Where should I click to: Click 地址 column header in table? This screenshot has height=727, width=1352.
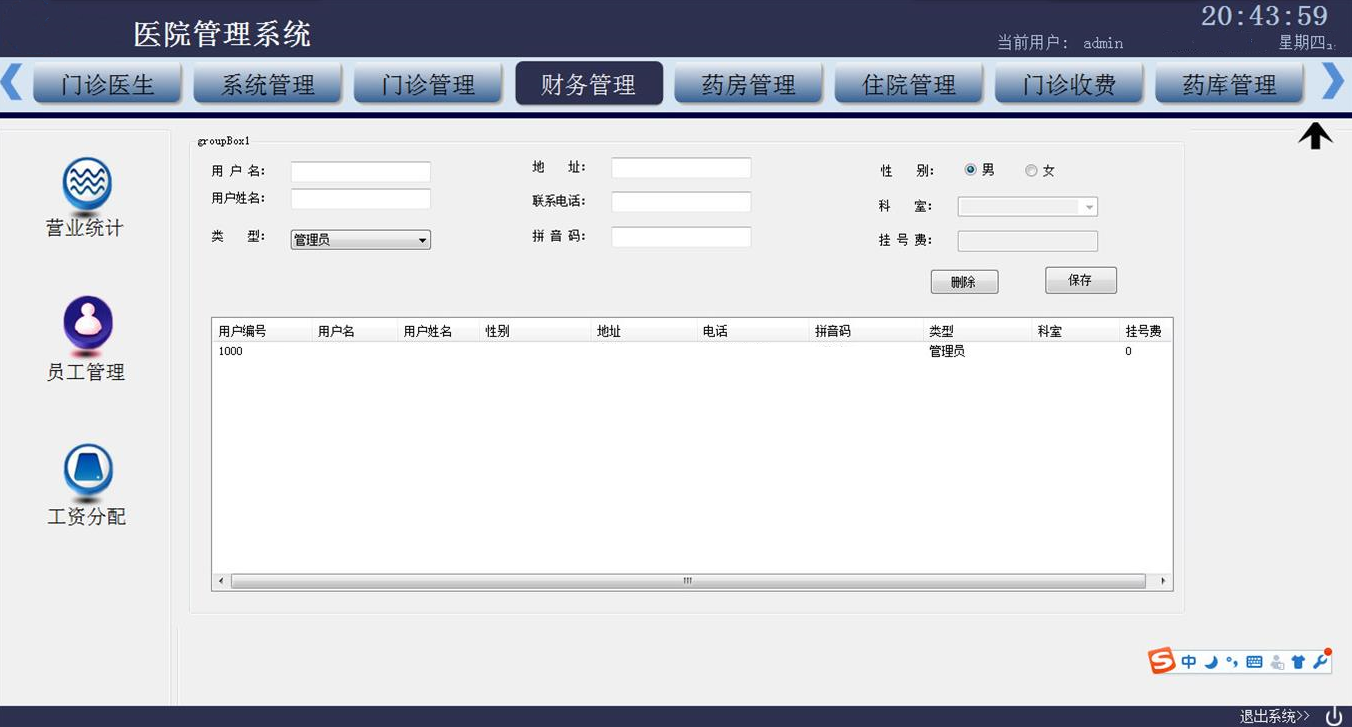[644, 331]
